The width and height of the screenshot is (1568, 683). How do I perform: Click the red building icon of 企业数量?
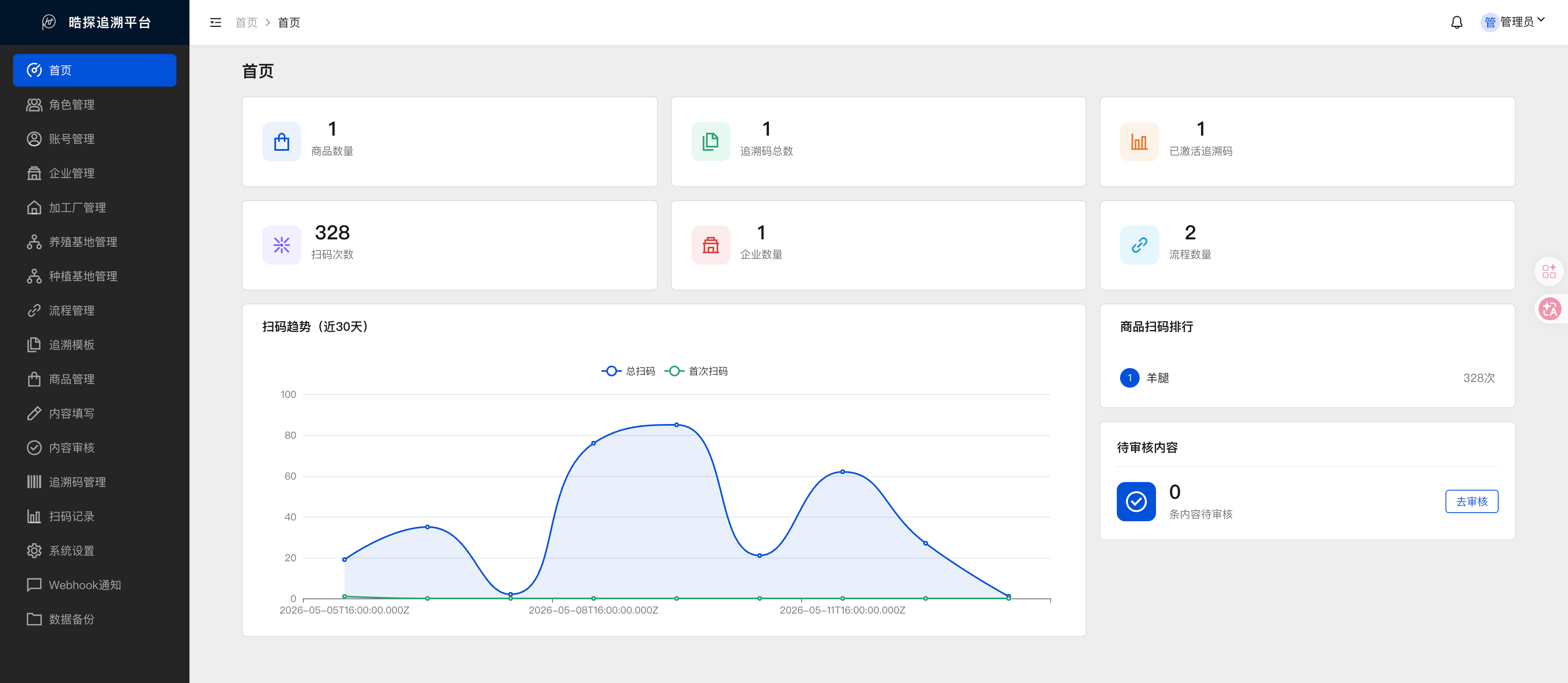[710, 246]
